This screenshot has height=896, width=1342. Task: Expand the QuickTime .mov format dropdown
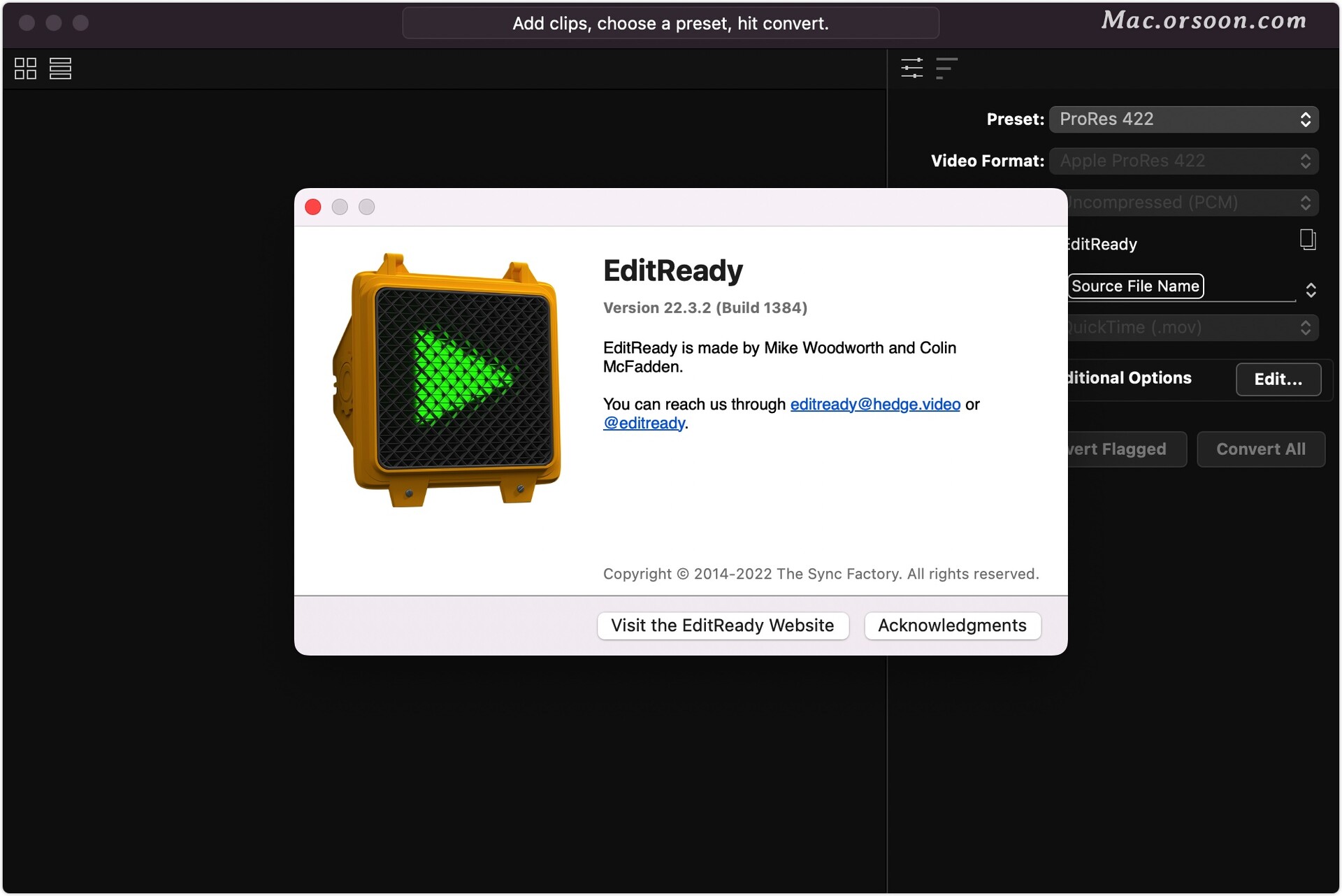click(x=1185, y=326)
